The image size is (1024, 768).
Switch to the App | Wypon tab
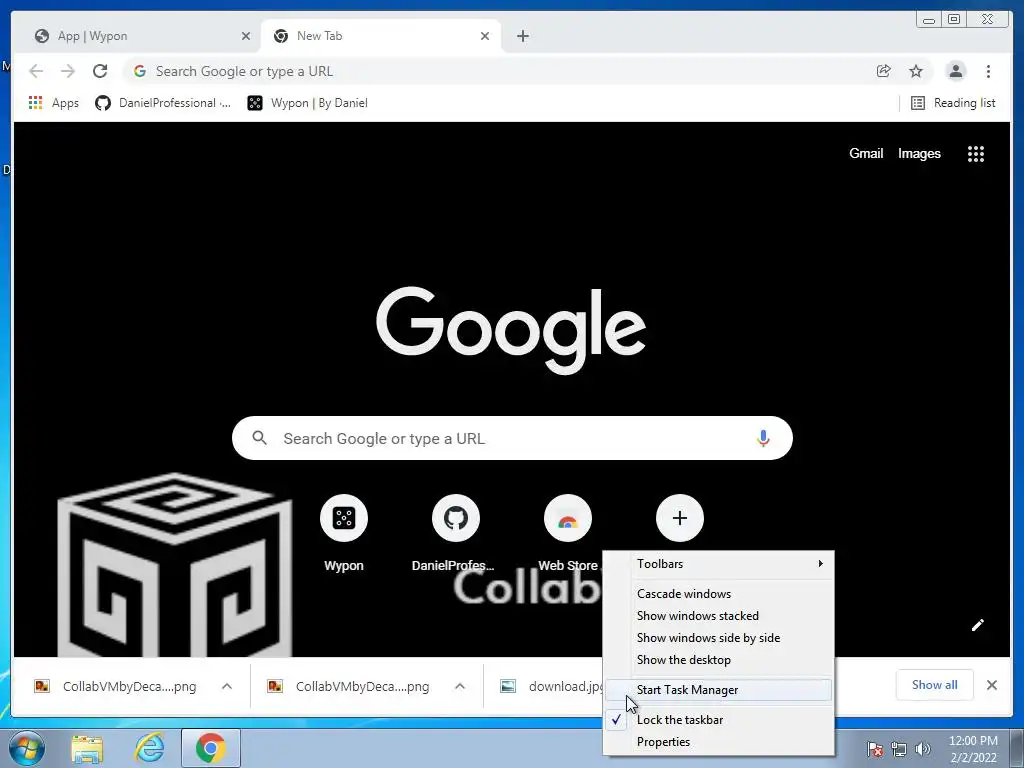tap(134, 36)
